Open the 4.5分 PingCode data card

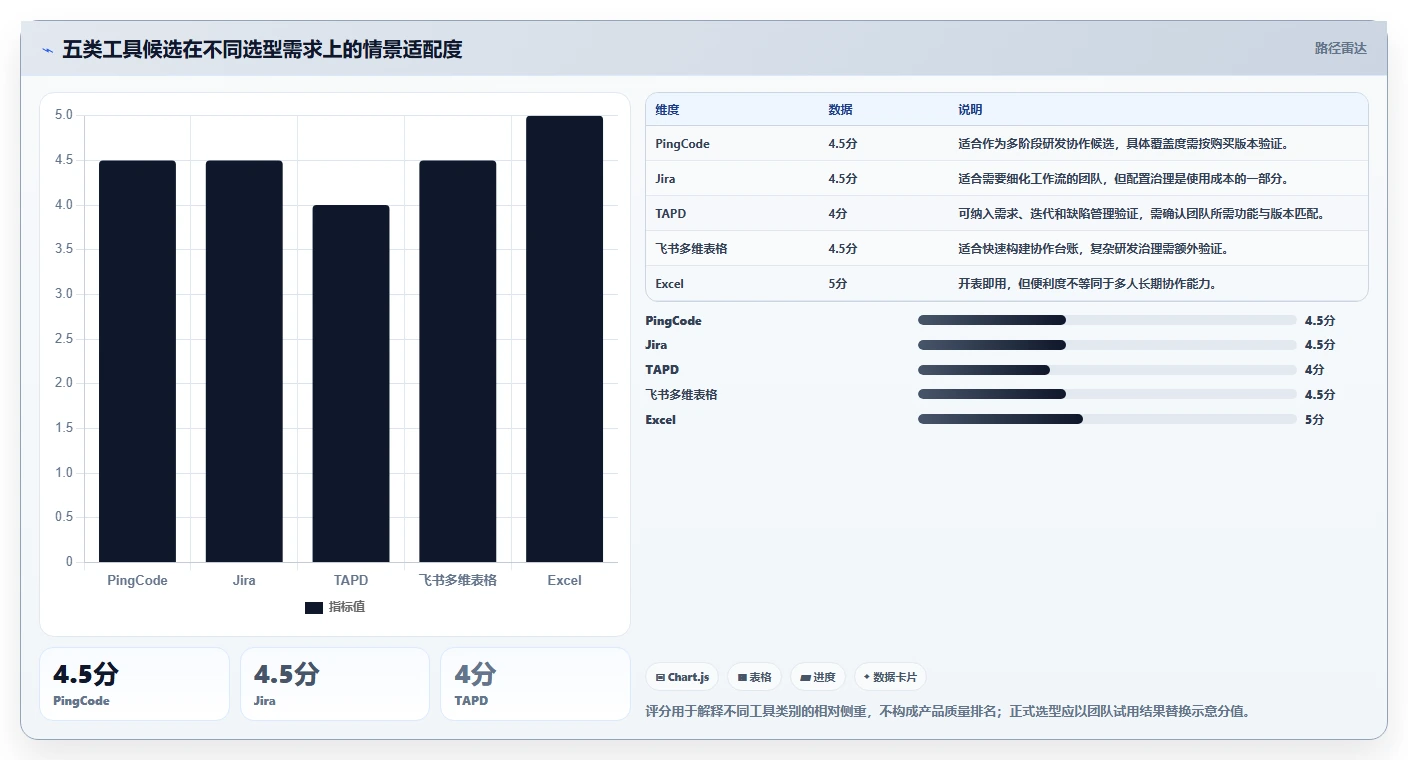(x=134, y=684)
